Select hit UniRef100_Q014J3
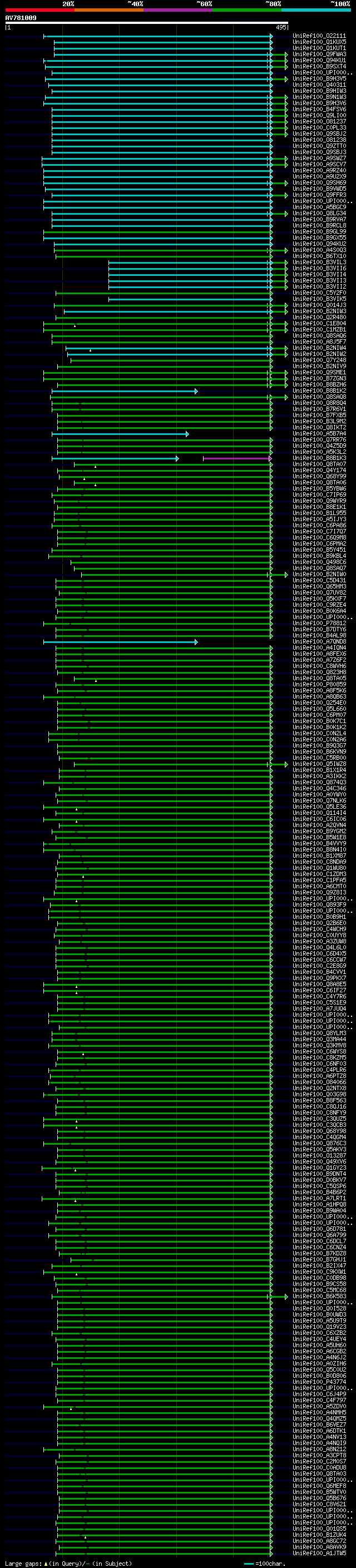Screen dimensions: 356x1568 click(319, 305)
